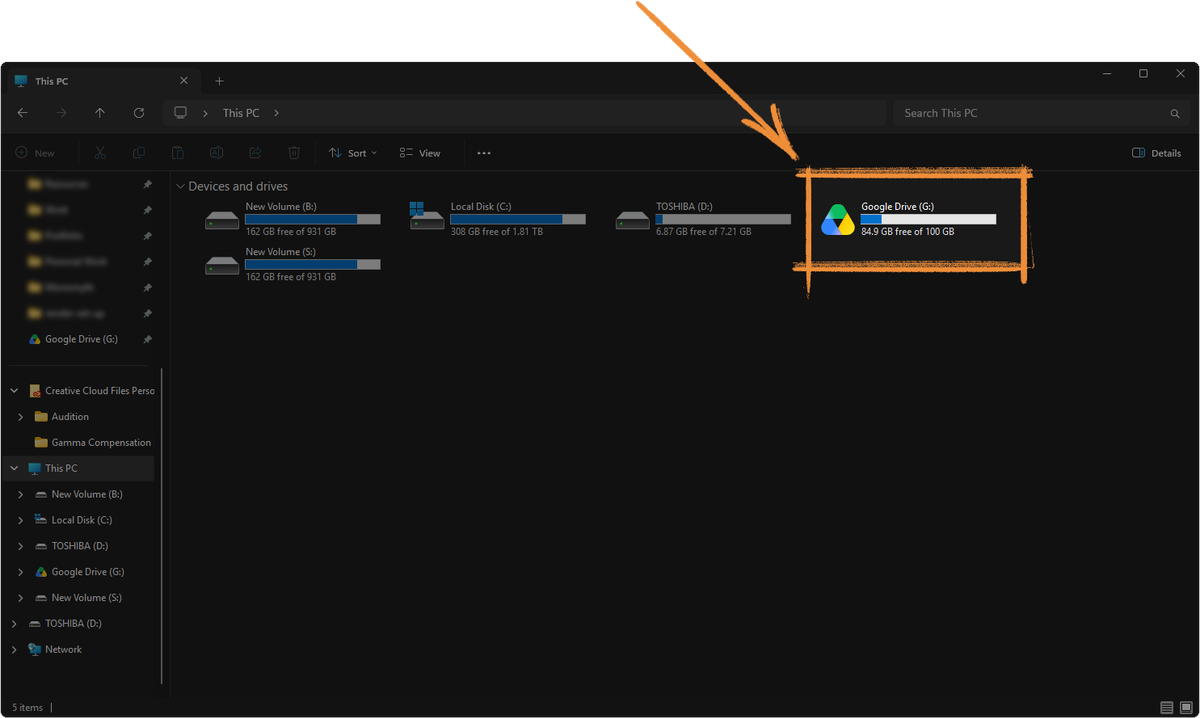Click the Rename toolbar icon
Screen dimensions: 1200x718
[216, 153]
